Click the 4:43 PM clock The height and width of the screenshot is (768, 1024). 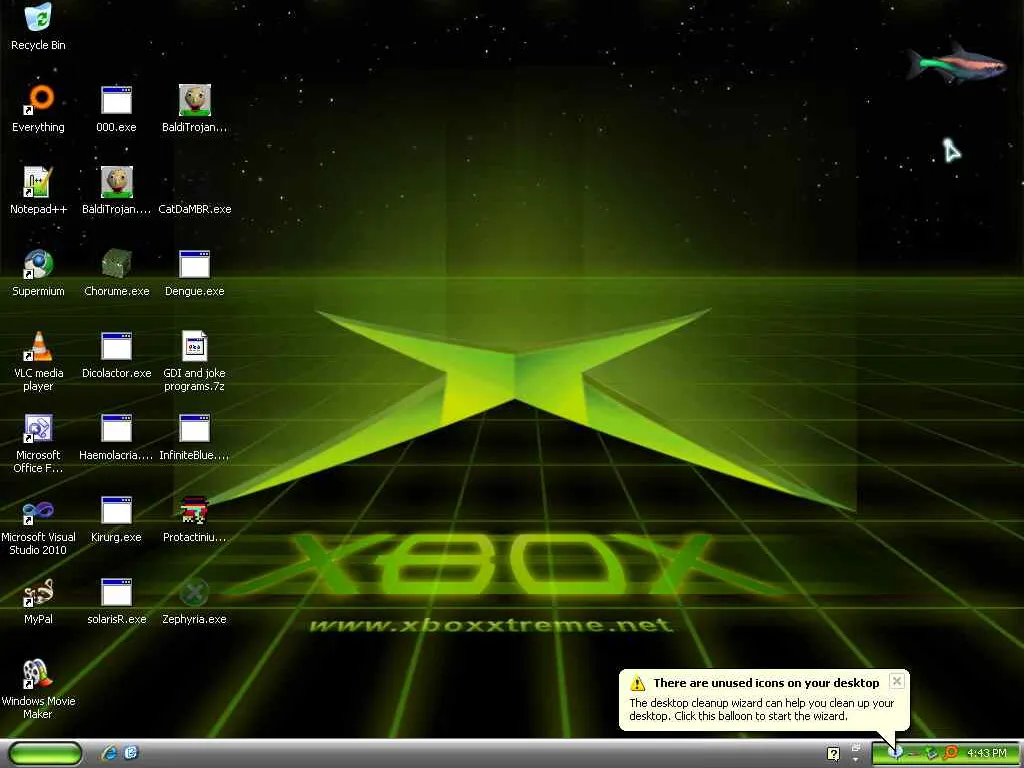[987, 753]
